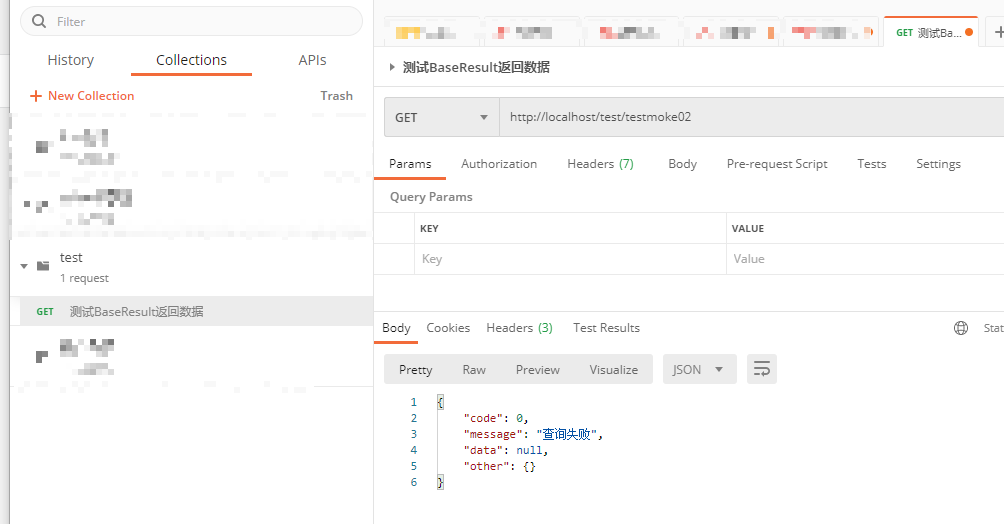This screenshot has width=1004, height=524.
Task: Select the Pretty response view
Action: pyautogui.click(x=416, y=370)
